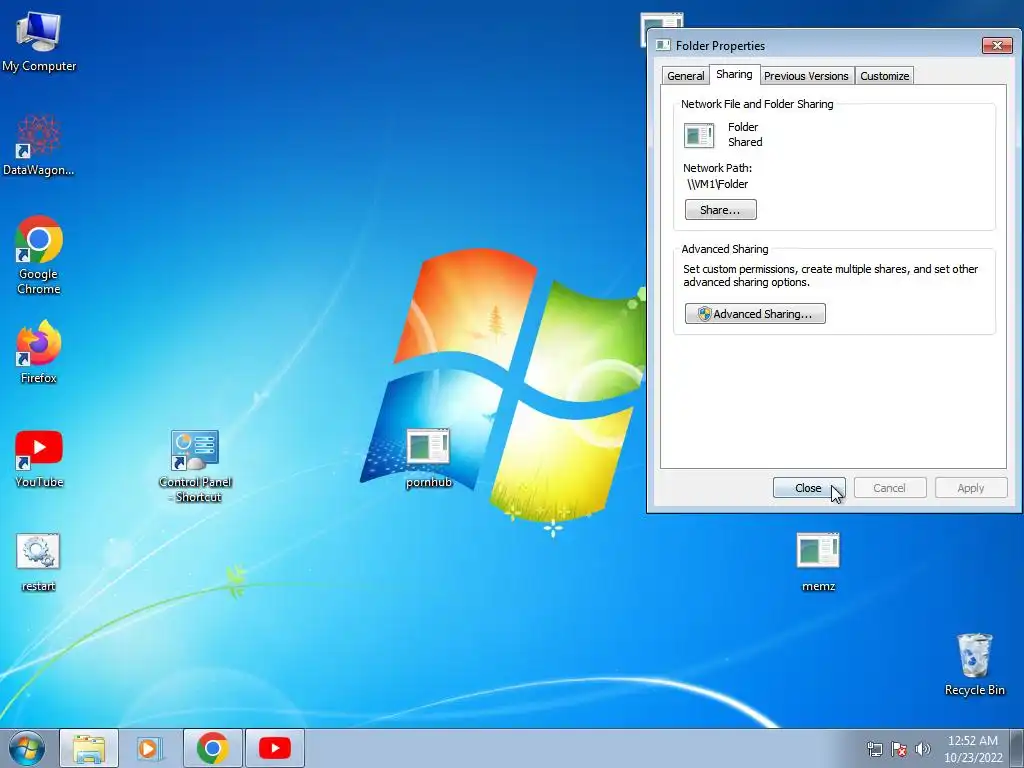Select the YouTube desktop shortcut
This screenshot has width=1024, height=768.
39,458
